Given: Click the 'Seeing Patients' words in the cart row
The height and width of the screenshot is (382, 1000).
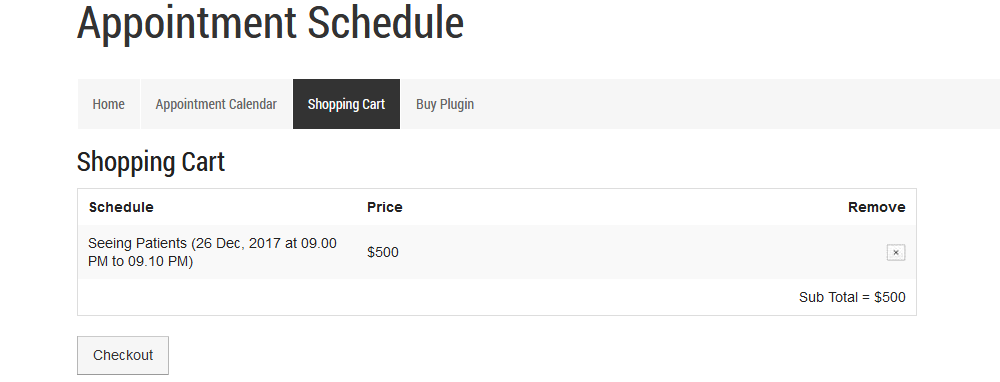Looking at the screenshot, I should coord(137,244).
